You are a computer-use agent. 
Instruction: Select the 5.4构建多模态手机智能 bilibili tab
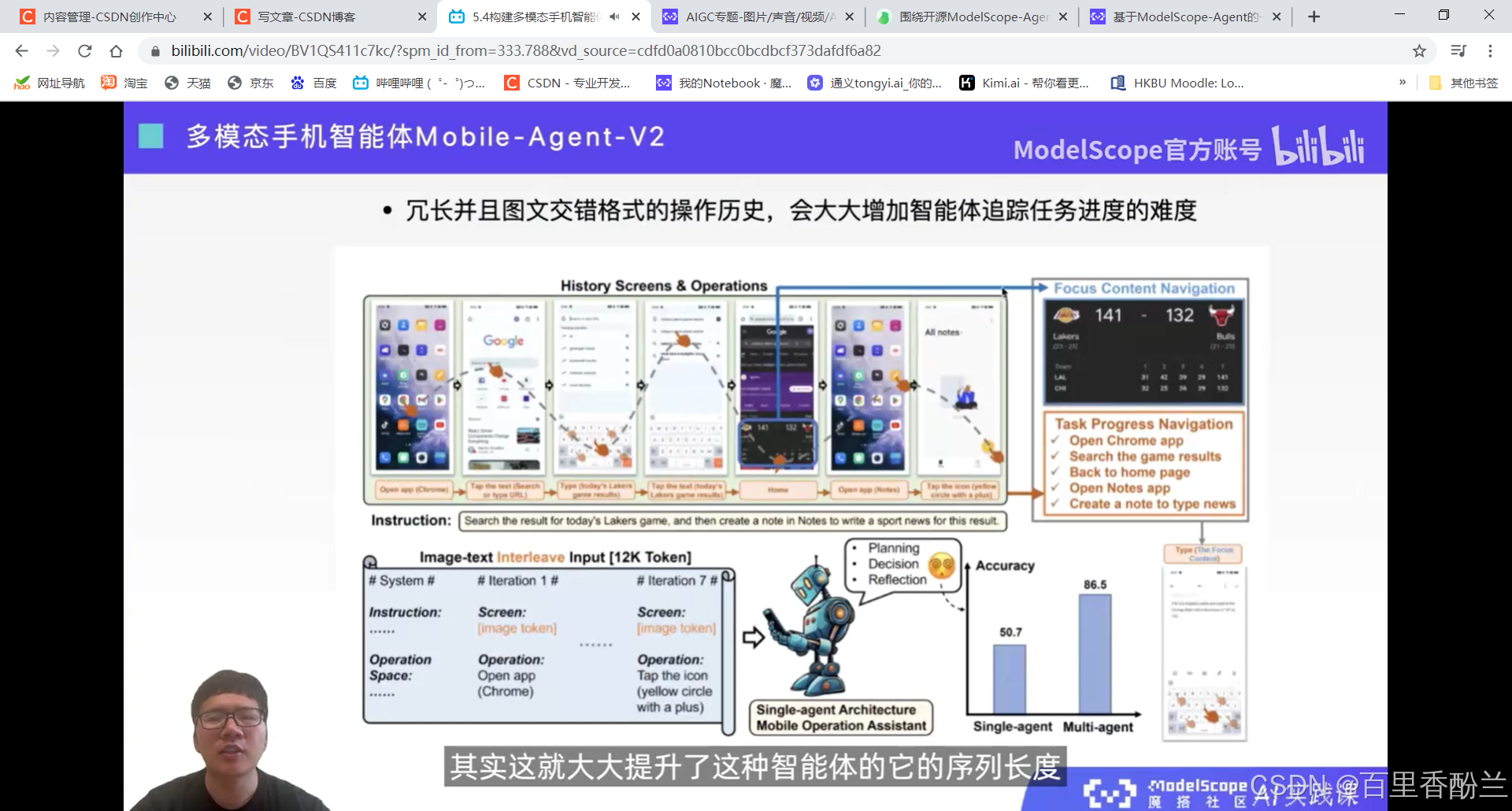click(x=544, y=17)
